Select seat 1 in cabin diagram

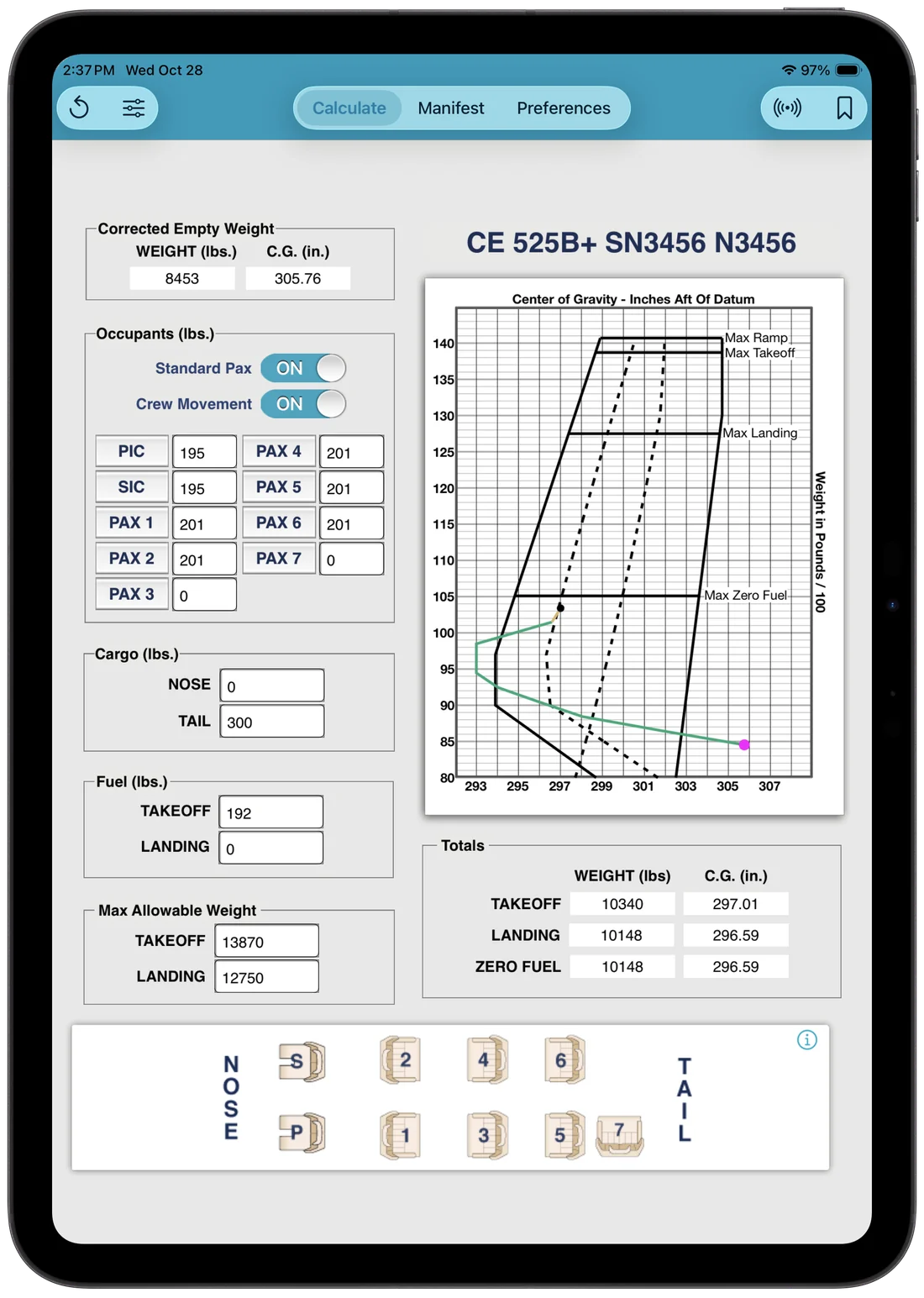(x=400, y=1135)
